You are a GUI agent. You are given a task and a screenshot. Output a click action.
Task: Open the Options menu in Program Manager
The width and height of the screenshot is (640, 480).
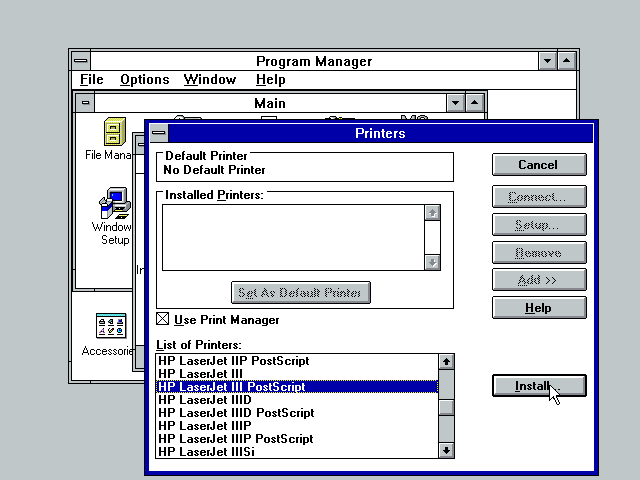coord(144,80)
